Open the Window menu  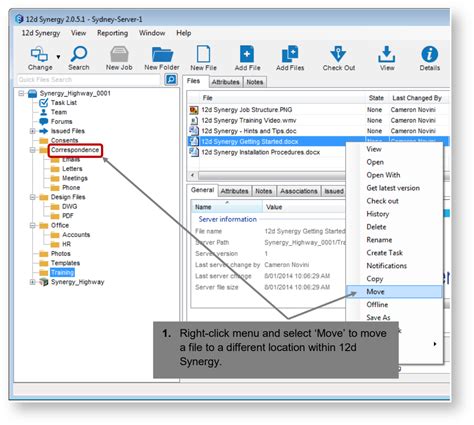pos(152,33)
